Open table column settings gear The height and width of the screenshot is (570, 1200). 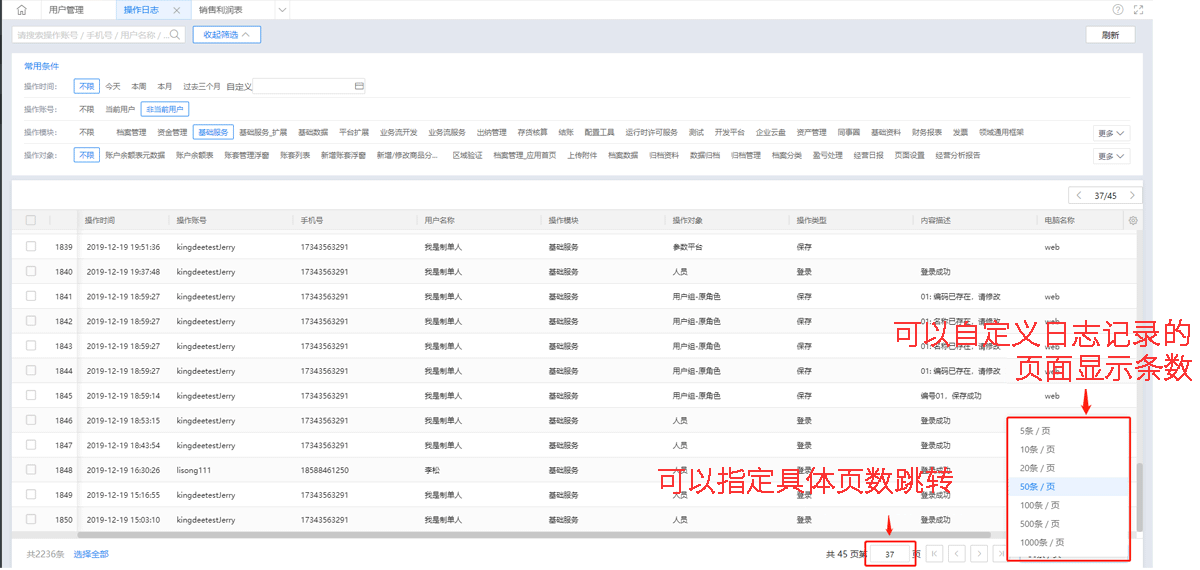pos(1133,221)
